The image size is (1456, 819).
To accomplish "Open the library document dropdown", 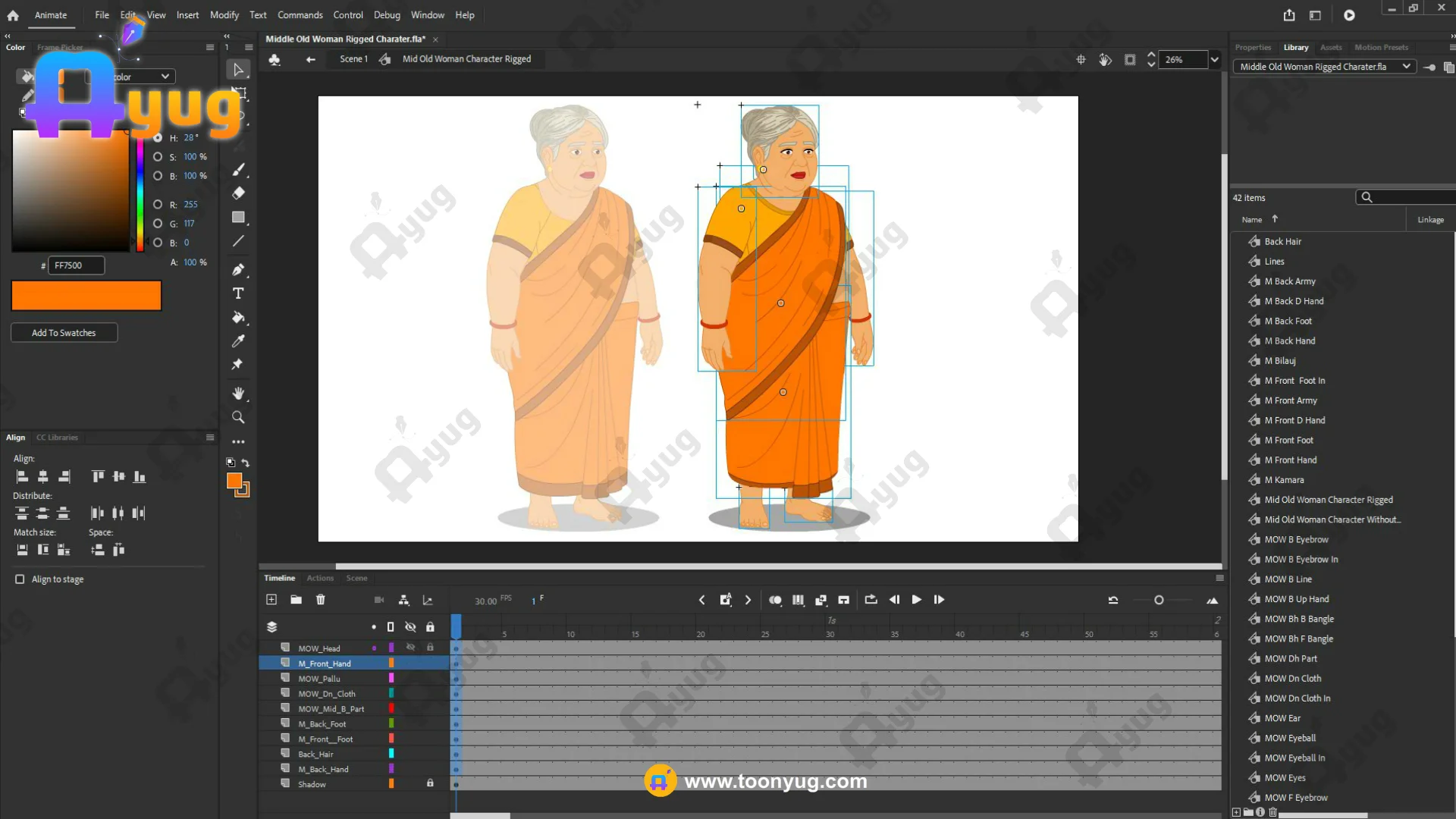I will click(1407, 67).
